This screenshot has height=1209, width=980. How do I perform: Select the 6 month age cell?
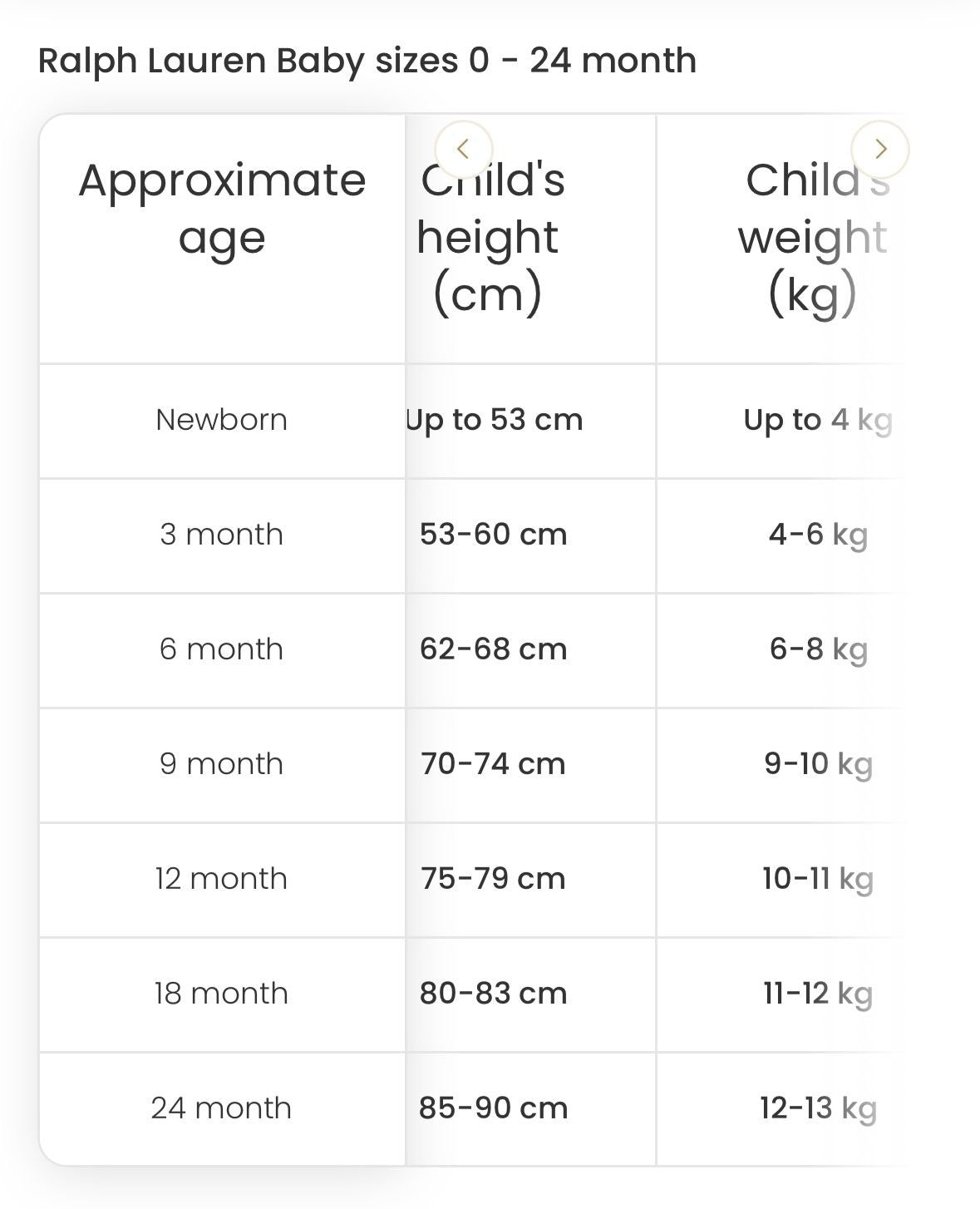220,649
